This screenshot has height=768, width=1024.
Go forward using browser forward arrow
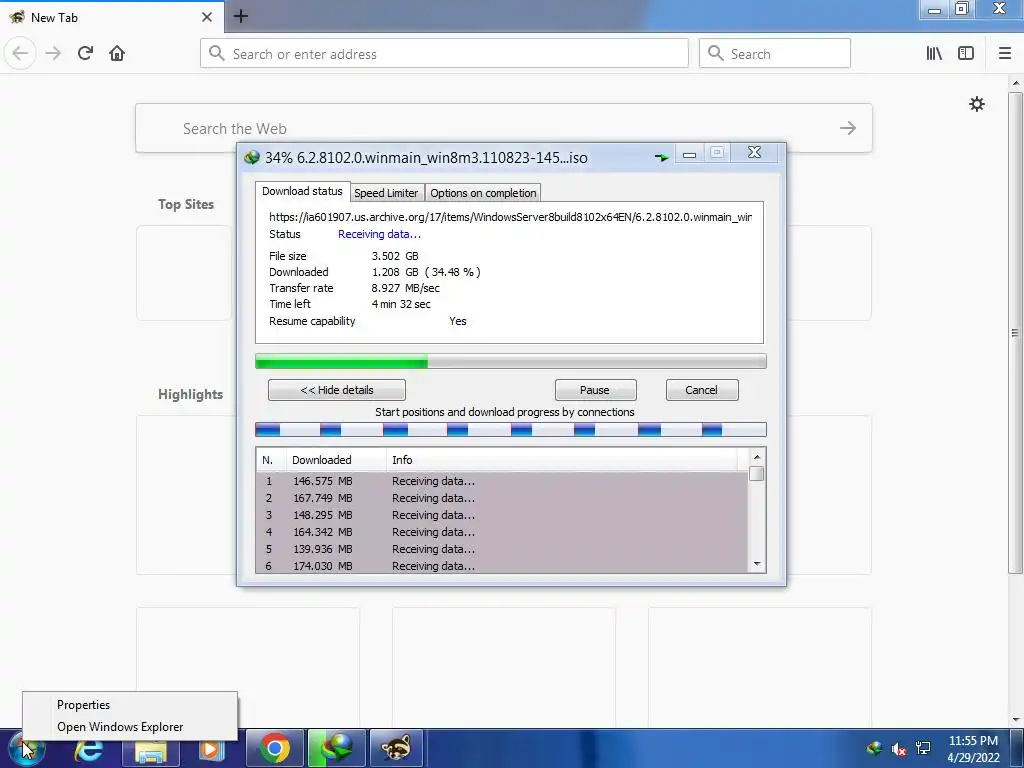[x=53, y=53]
